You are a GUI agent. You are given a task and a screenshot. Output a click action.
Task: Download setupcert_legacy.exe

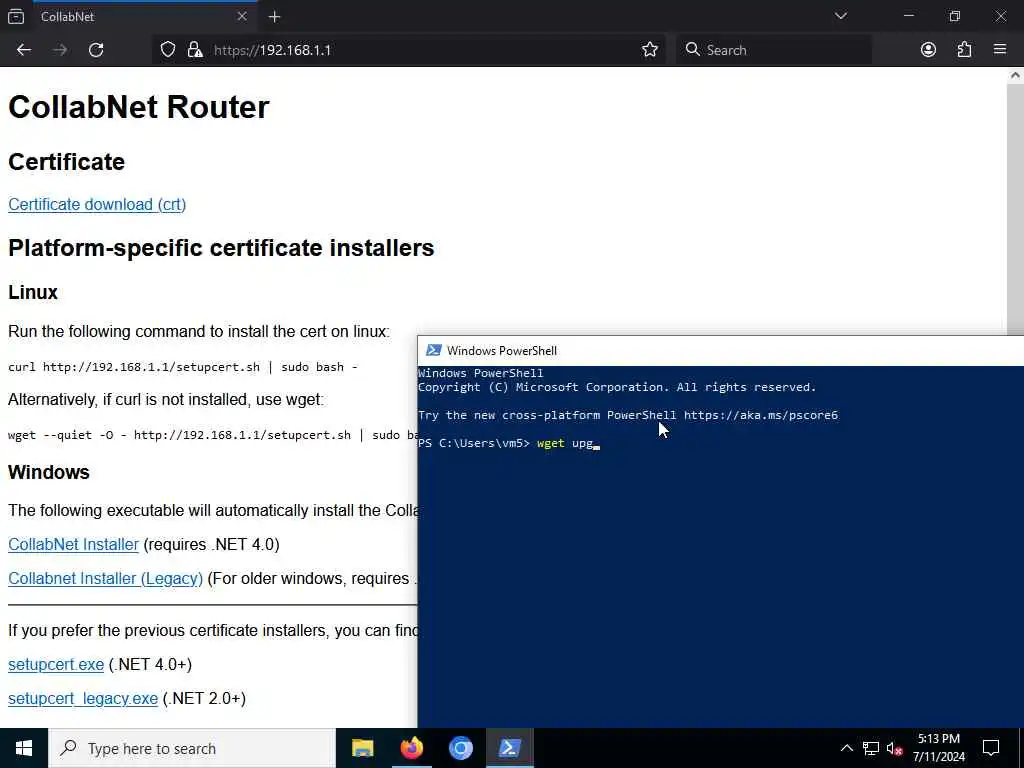tap(83, 699)
